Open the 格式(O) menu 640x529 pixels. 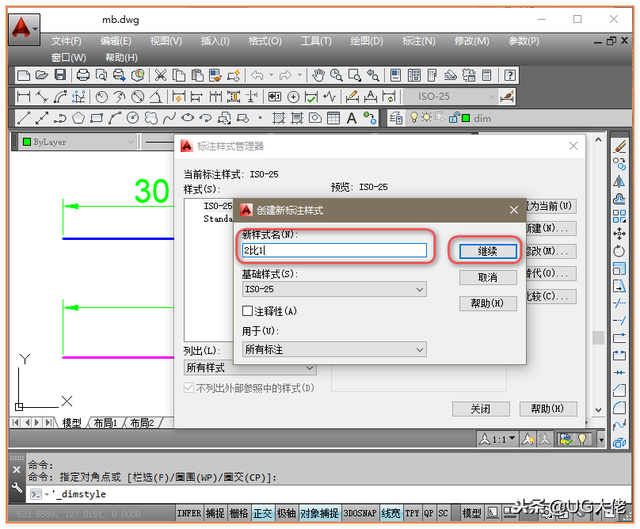(x=265, y=41)
